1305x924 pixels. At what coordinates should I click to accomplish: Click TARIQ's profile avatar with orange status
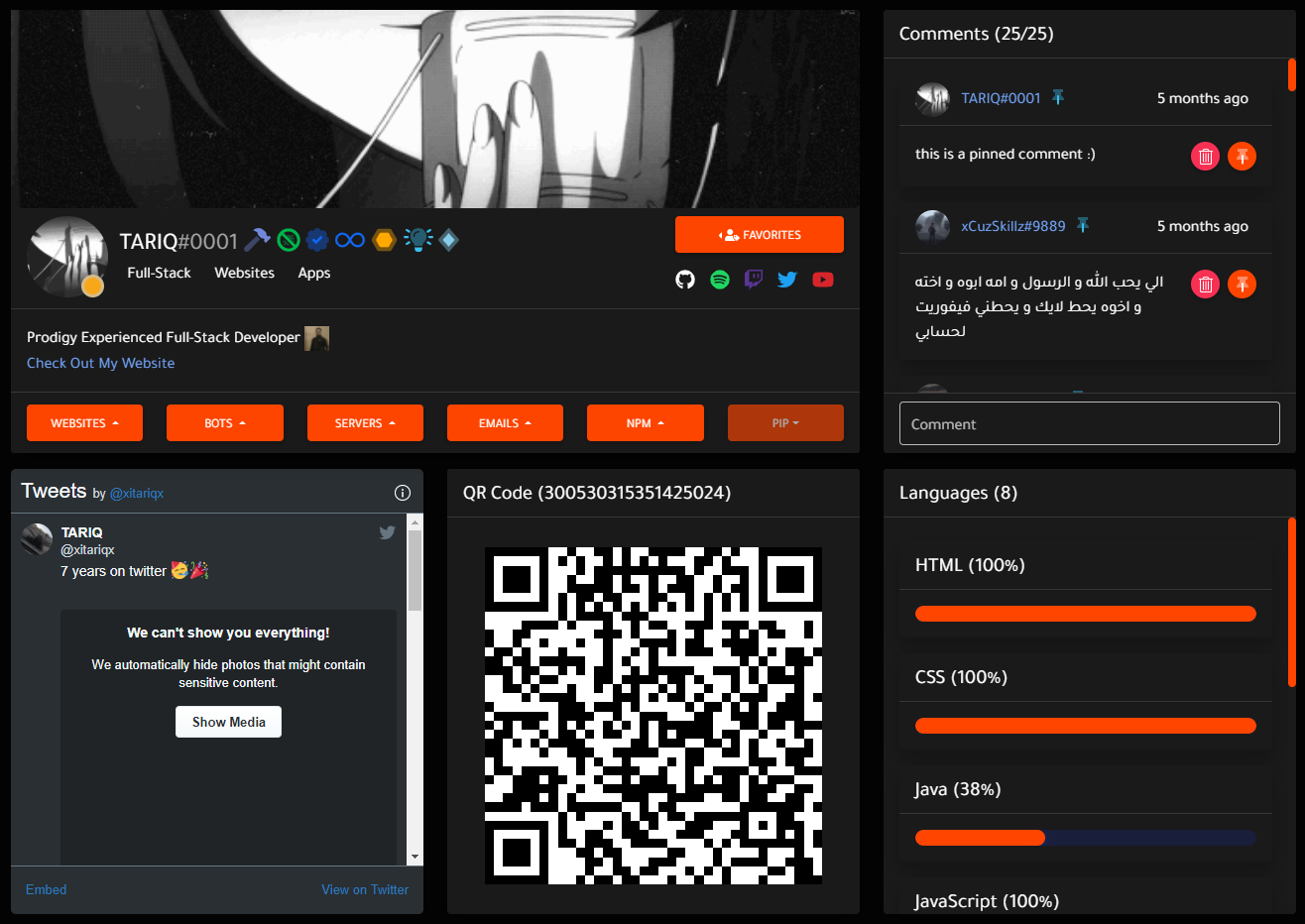point(67,257)
